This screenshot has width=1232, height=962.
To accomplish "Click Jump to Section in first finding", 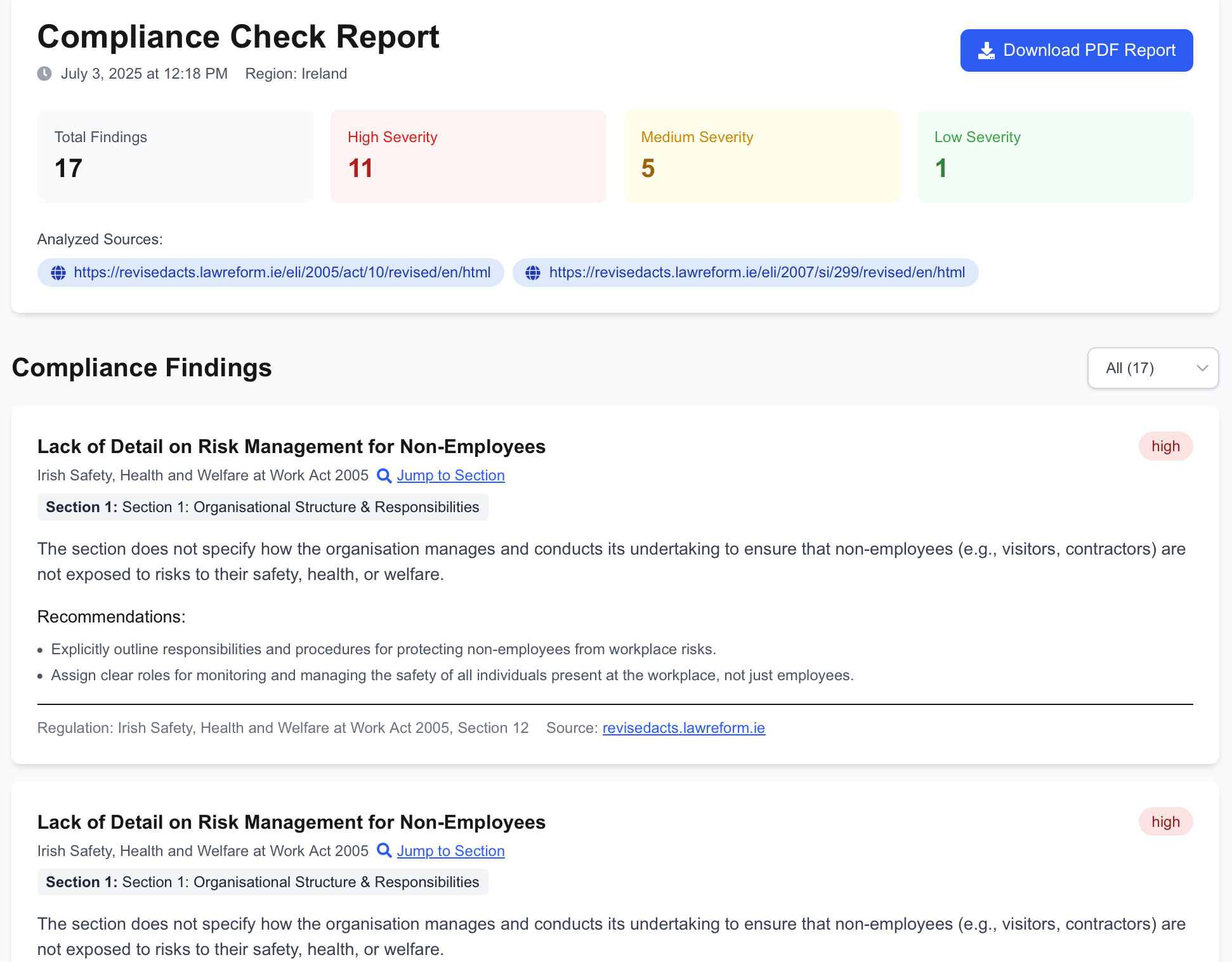I will (450, 475).
